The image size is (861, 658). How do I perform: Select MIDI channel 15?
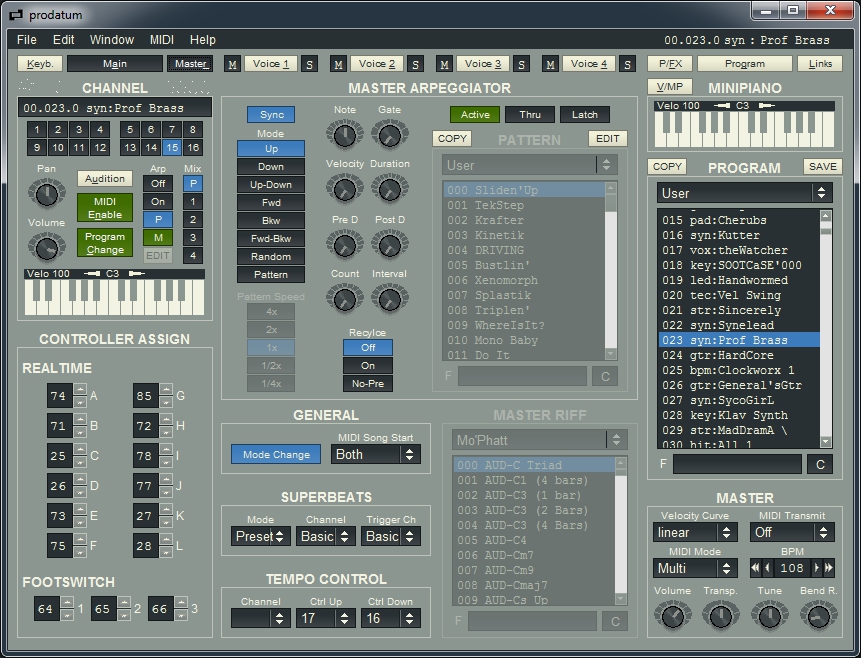pyautogui.click(x=172, y=147)
